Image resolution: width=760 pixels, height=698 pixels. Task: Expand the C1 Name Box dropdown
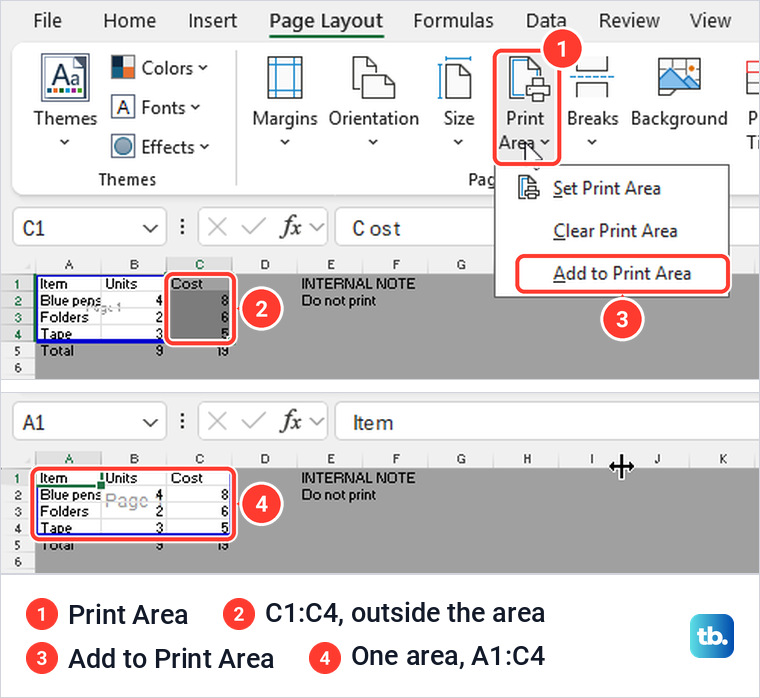tap(151, 228)
